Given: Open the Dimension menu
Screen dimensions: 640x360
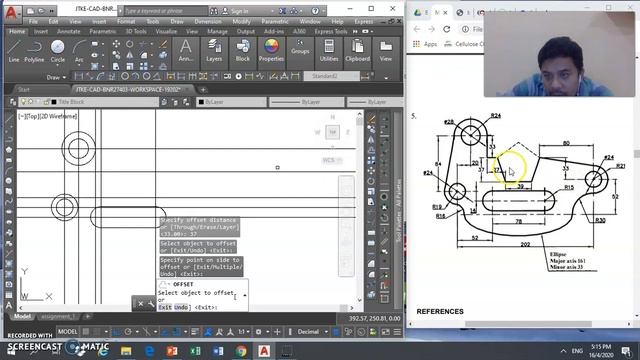Looking at the screenshot, I should (208, 21).
